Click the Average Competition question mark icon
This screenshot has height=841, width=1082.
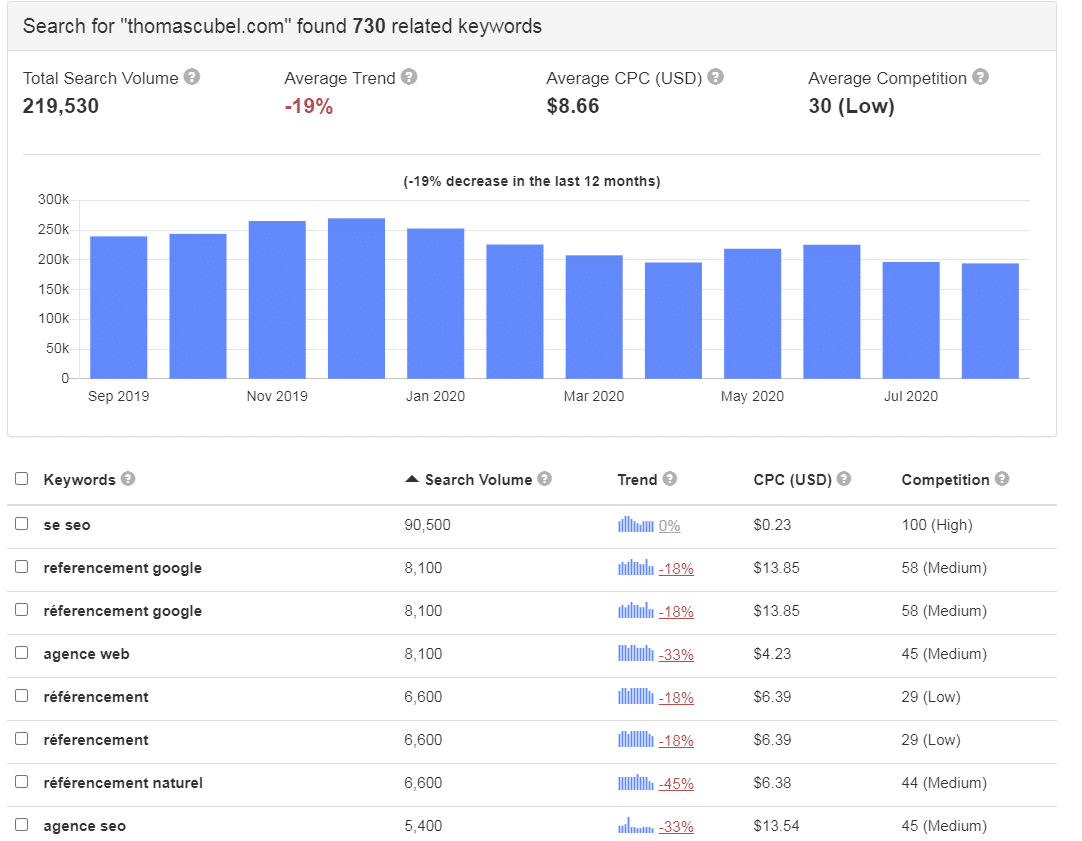click(x=981, y=77)
